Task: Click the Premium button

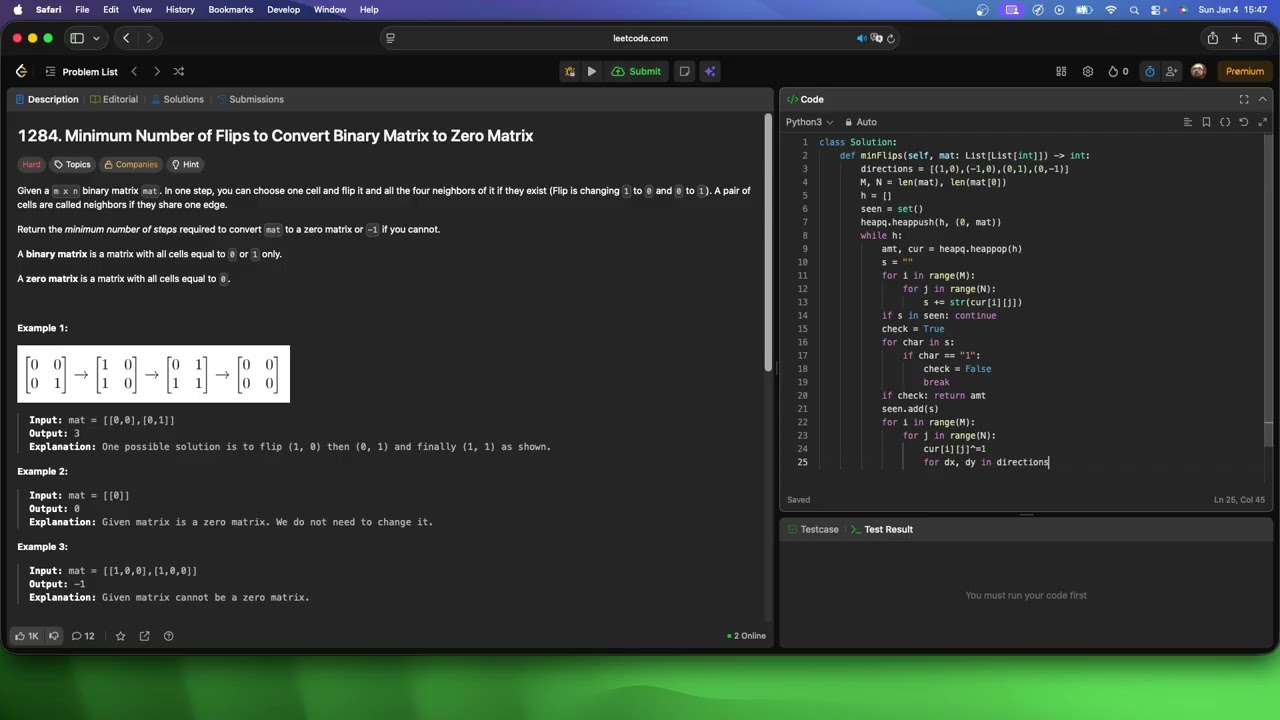Action: 1244,71
